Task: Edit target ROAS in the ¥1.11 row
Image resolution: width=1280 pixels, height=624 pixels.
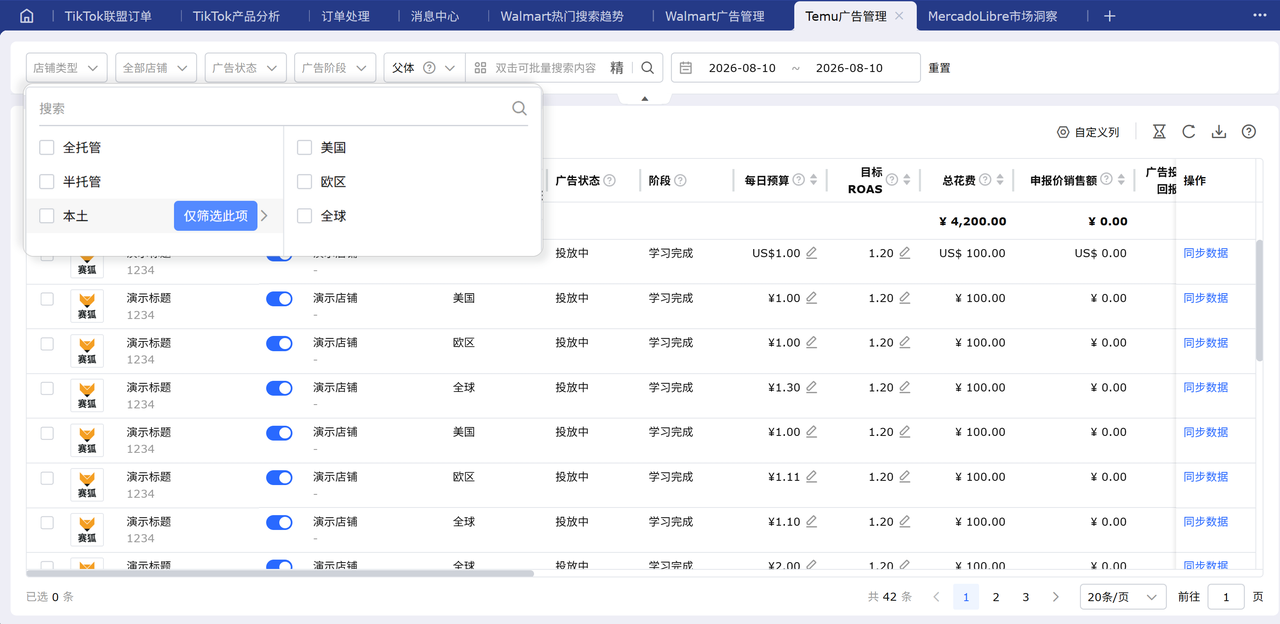Action: coord(904,477)
